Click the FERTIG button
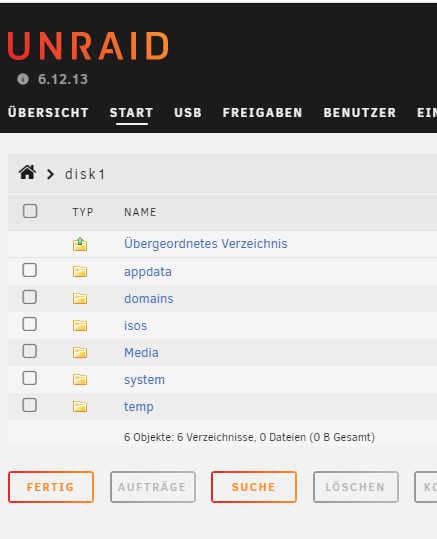Screen dimensions: 437x539 [51, 487]
